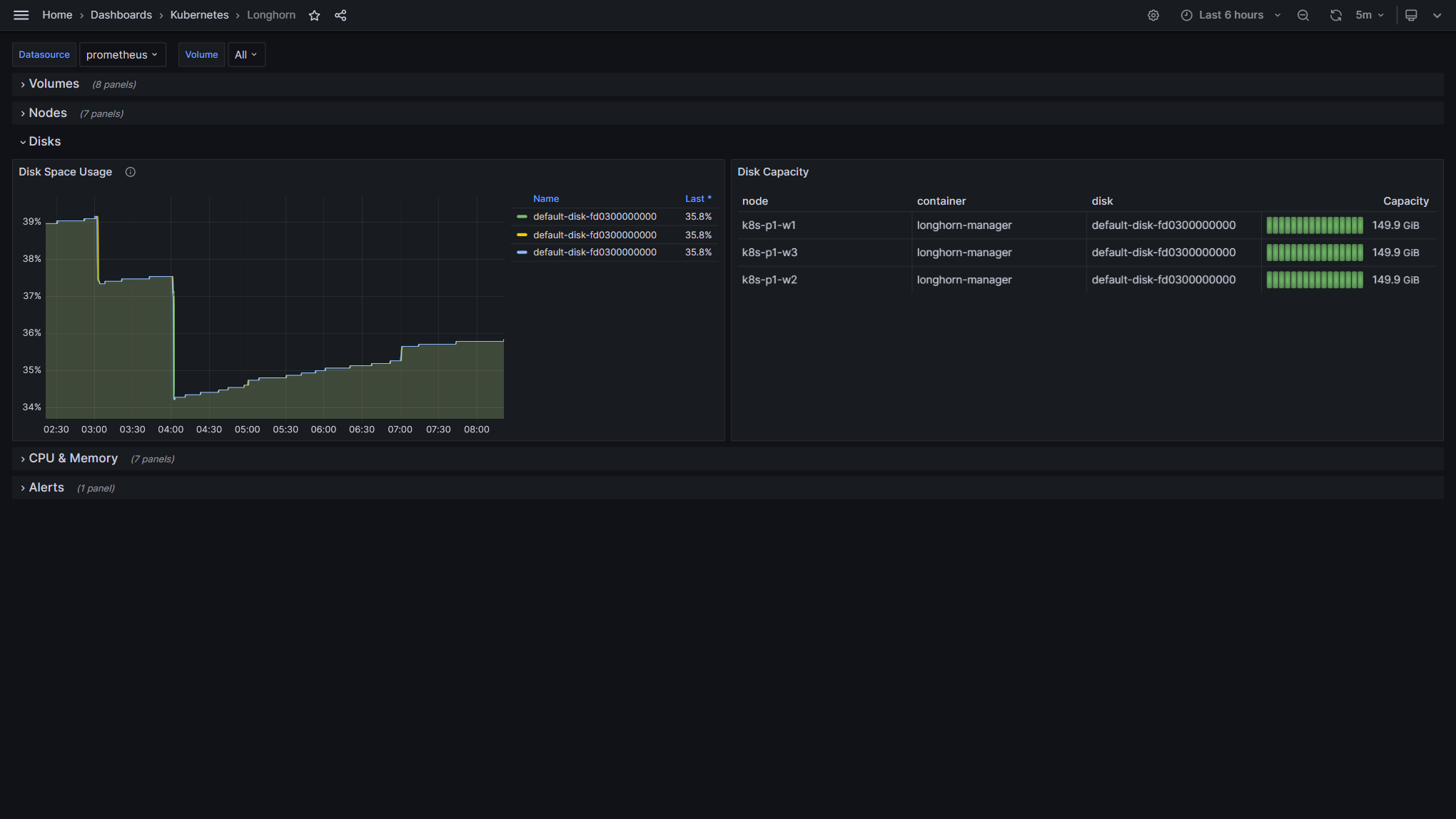Click the TV view mode icon
The width and height of the screenshot is (1456, 819).
[x=1411, y=15]
